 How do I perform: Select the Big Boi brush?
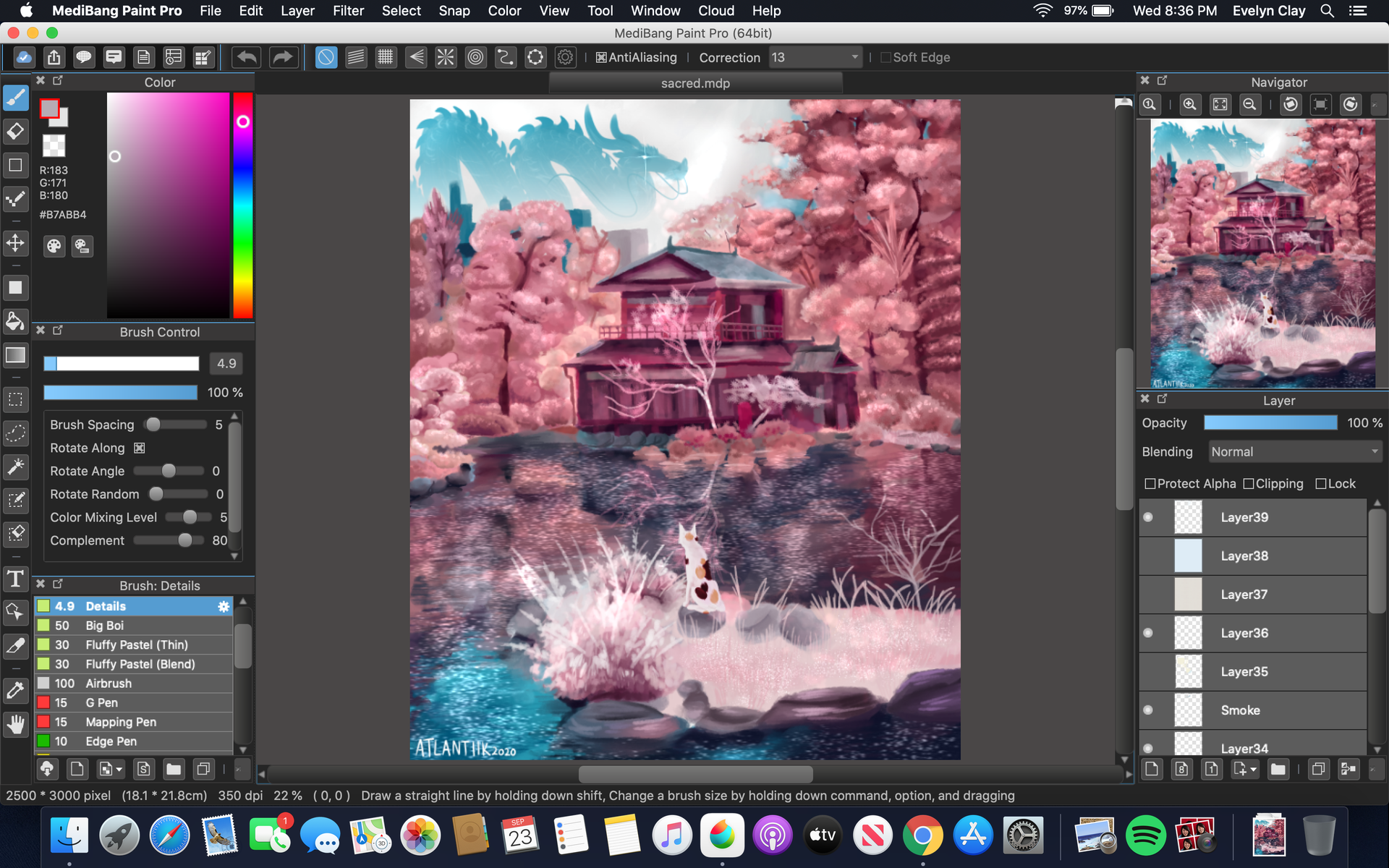click(x=134, y=626)
